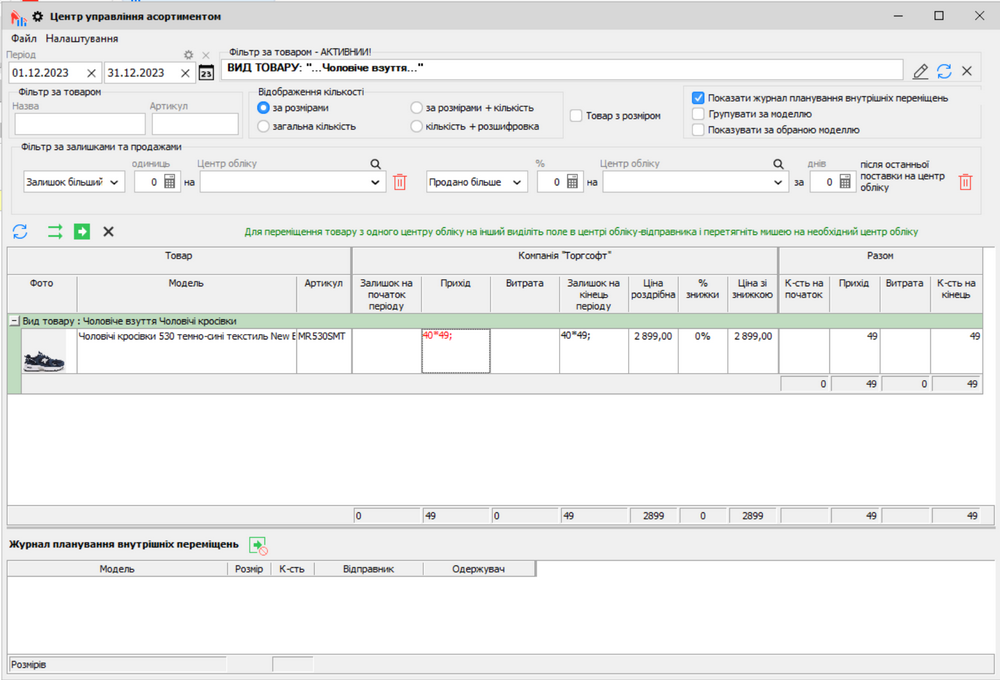This screenshot has width=1000, height=680.
Task: Click the 'Назва' product filter input field
Action: (x=80, y=124)
